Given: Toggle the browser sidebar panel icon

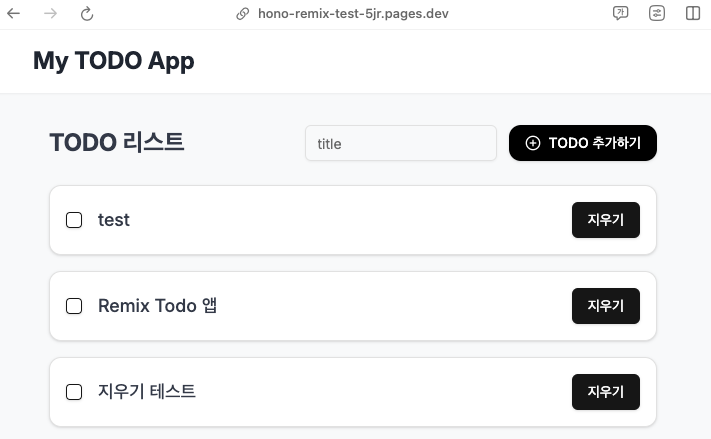Looking at the screenshot, I should [x=693, y=13].
